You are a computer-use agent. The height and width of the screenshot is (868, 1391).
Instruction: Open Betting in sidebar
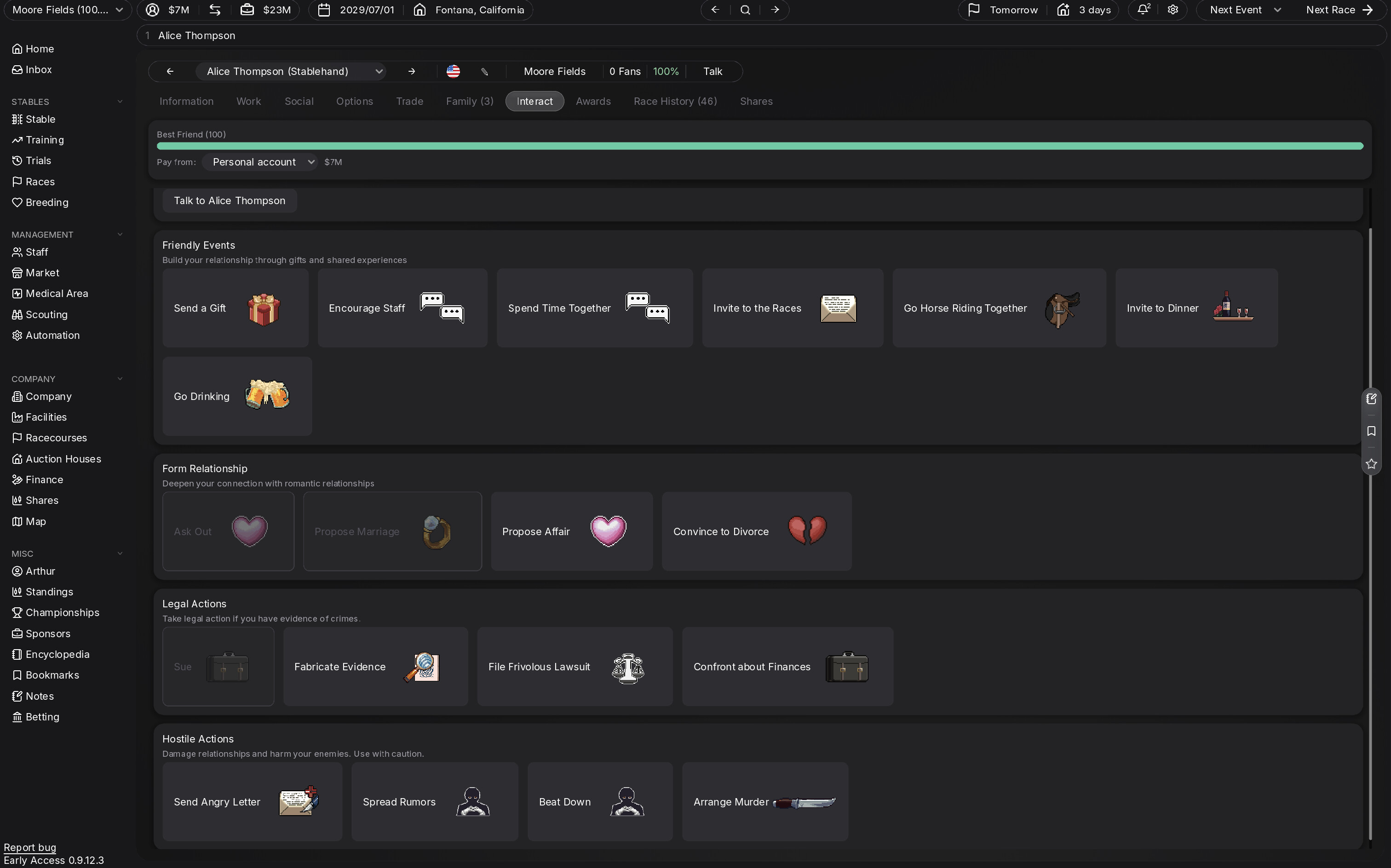pos(35,717)
